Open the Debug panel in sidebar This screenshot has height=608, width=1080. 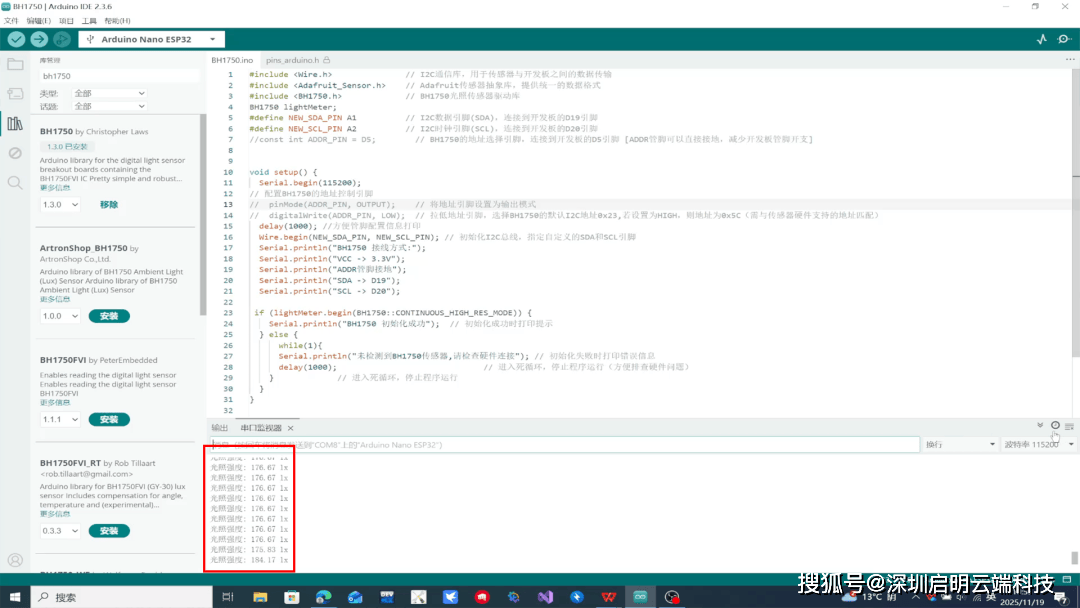(x=15, y=153)
